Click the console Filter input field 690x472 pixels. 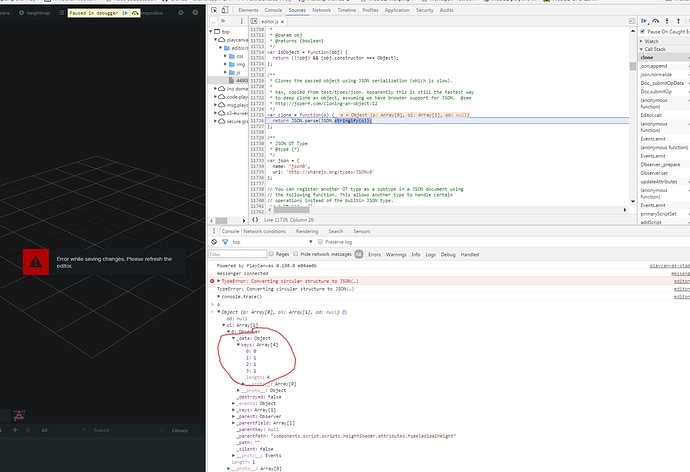[x=233, y=254]
